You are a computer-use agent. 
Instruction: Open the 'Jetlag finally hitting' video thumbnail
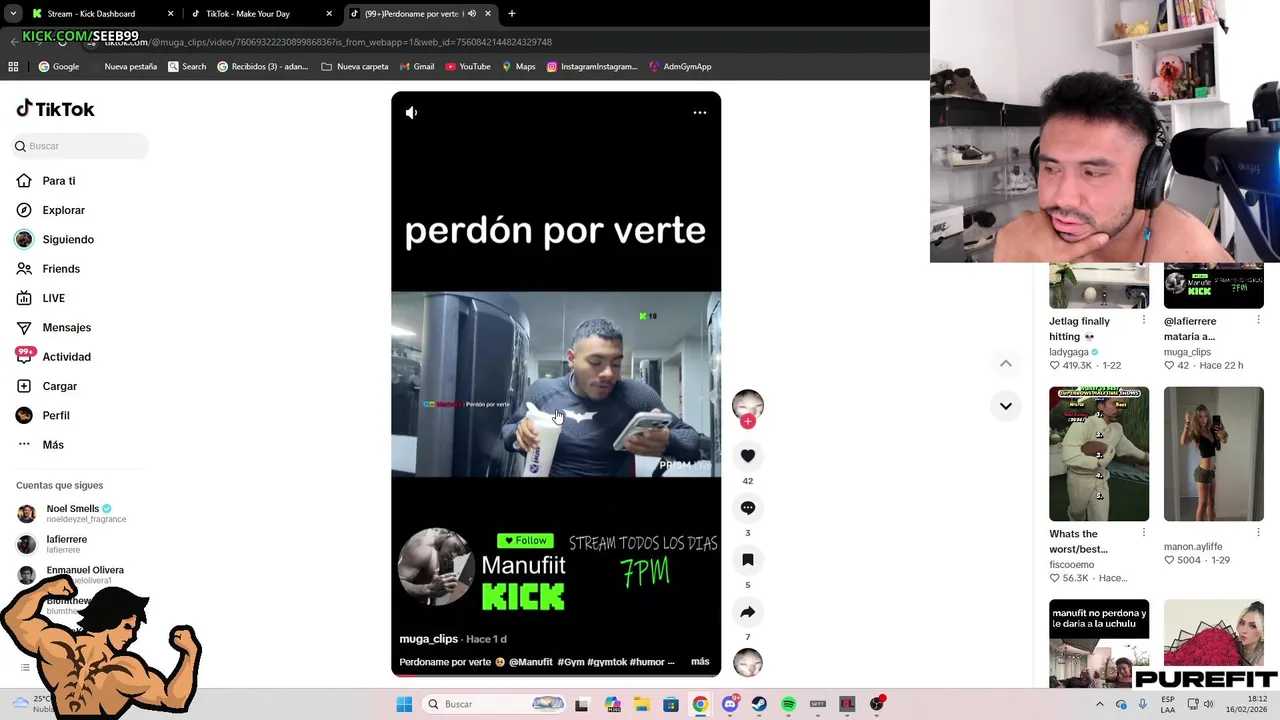[x=1099, y=286]
